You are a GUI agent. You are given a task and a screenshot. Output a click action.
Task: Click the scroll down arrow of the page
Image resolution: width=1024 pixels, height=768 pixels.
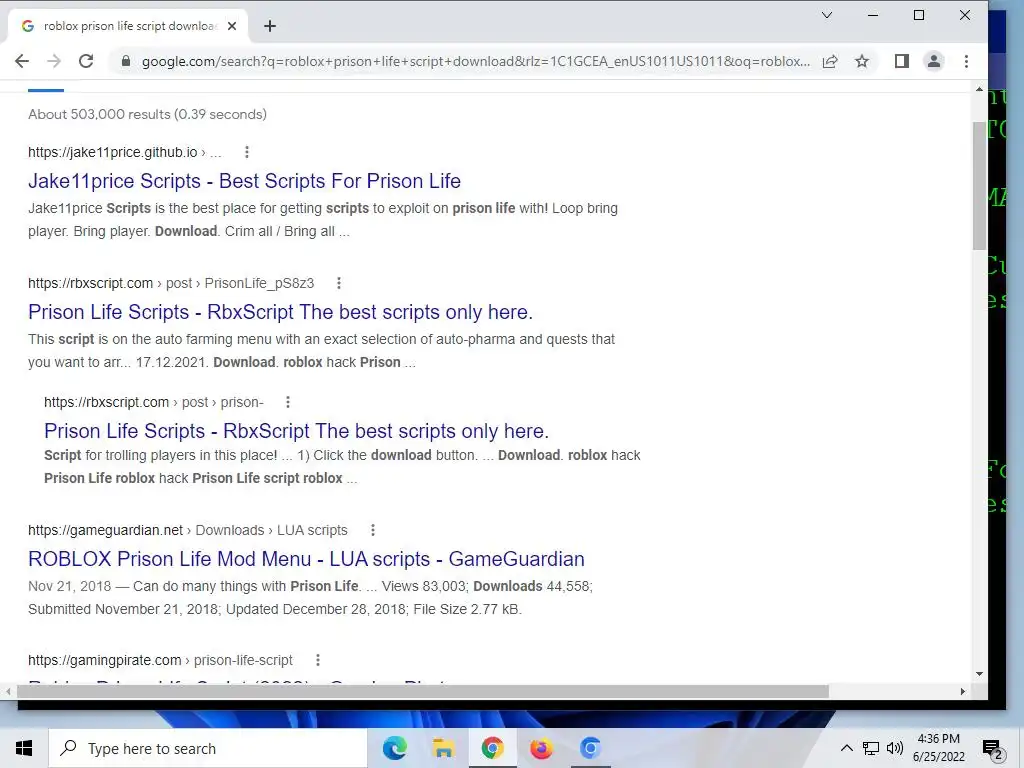pyautogui.click(x=979, y=673)
